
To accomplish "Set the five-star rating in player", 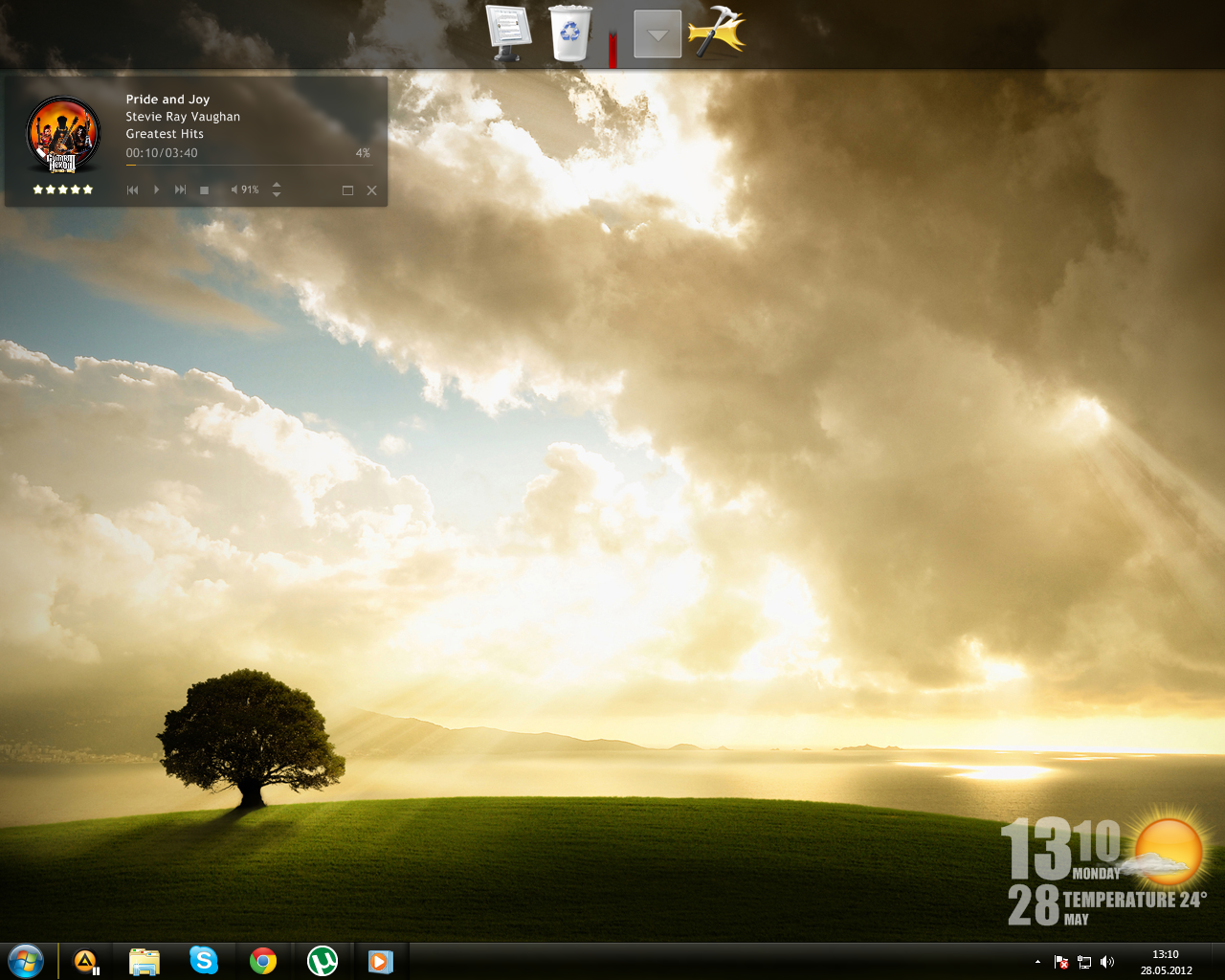I will pos(63,189).
